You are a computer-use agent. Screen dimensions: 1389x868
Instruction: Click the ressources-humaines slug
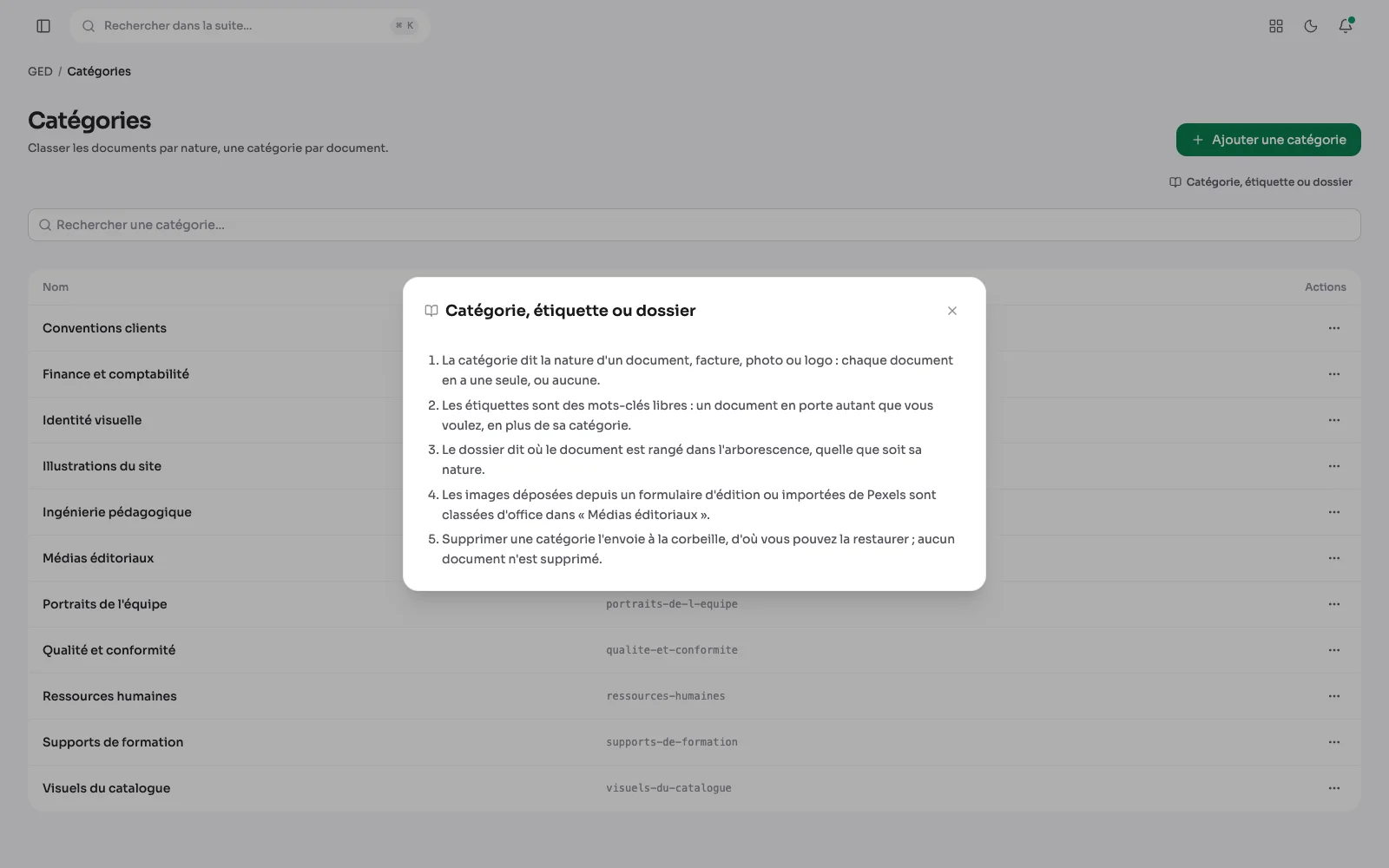666,696
